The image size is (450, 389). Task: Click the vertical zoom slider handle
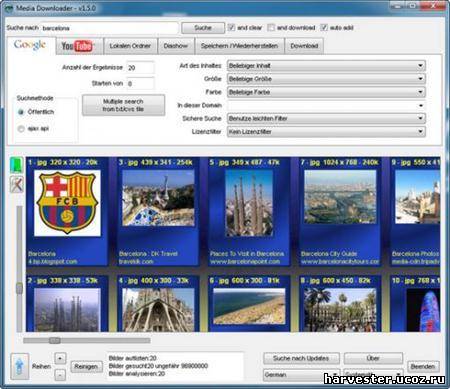(19, 288)
